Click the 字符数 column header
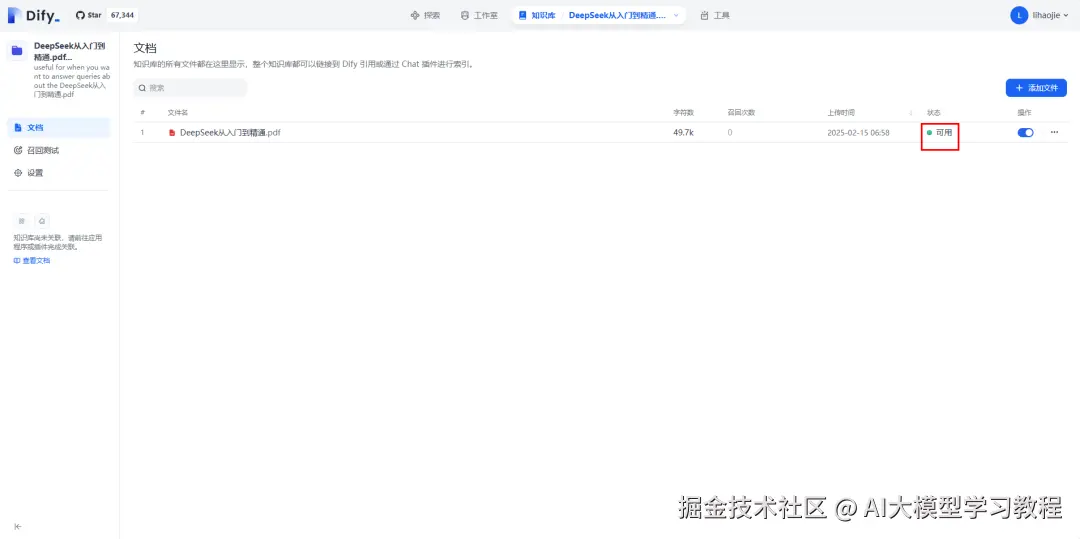The image size is (1080, 539). pyautogui.click(x=683, y=113)
